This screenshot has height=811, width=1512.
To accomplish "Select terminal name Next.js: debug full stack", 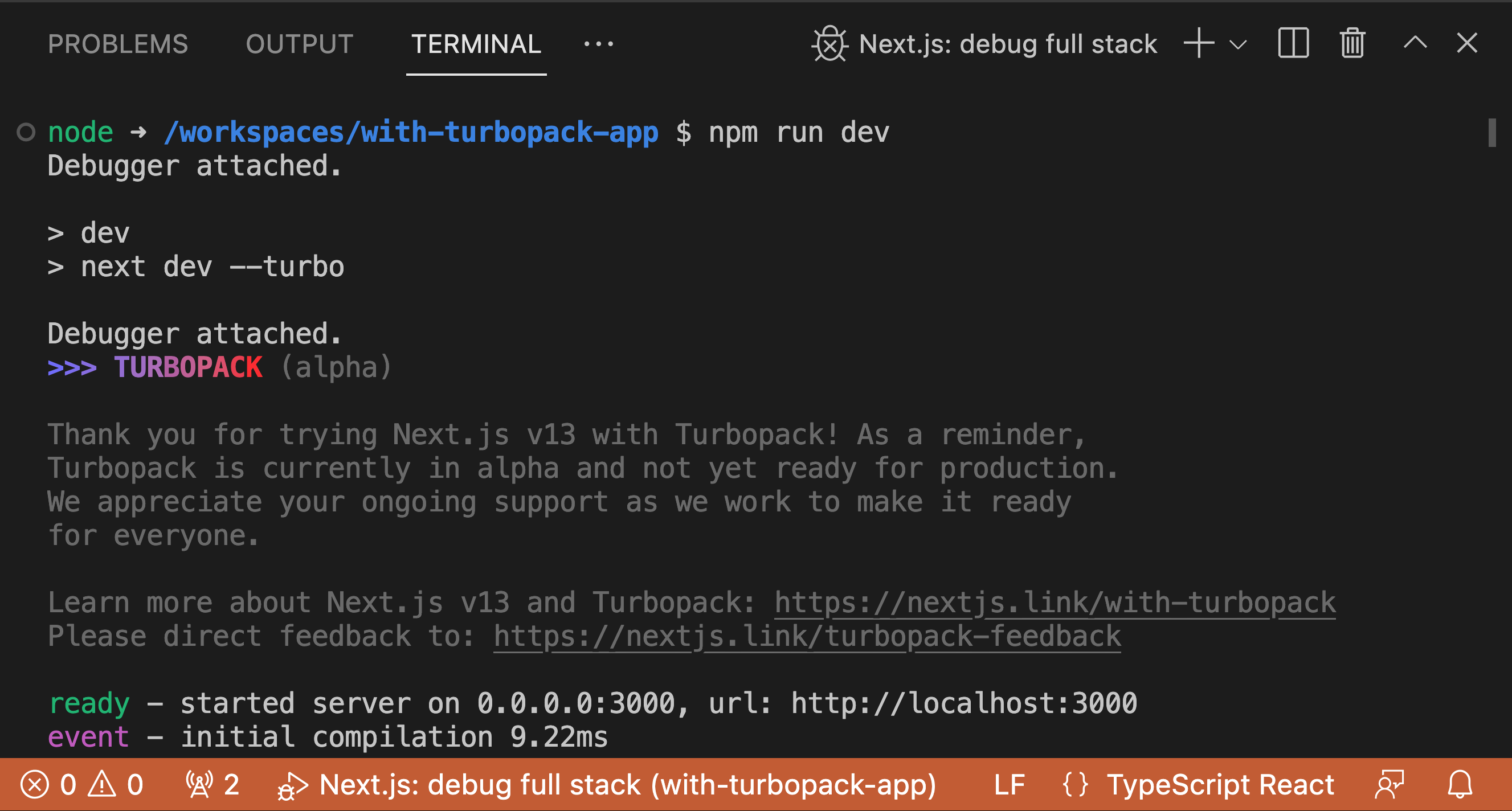I will tap(1008, 44).
